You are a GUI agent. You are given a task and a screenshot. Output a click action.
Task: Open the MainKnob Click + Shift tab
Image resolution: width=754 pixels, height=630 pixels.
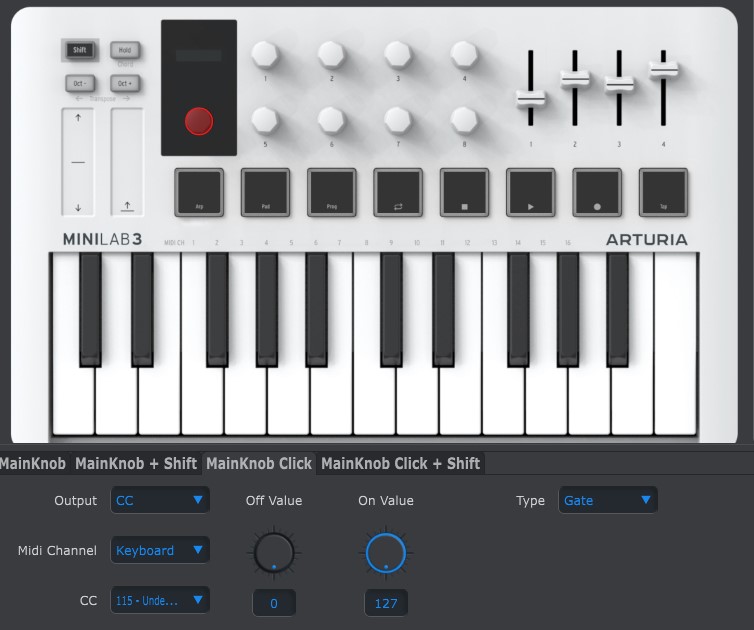pyautogui.click(x=401, y=464)
